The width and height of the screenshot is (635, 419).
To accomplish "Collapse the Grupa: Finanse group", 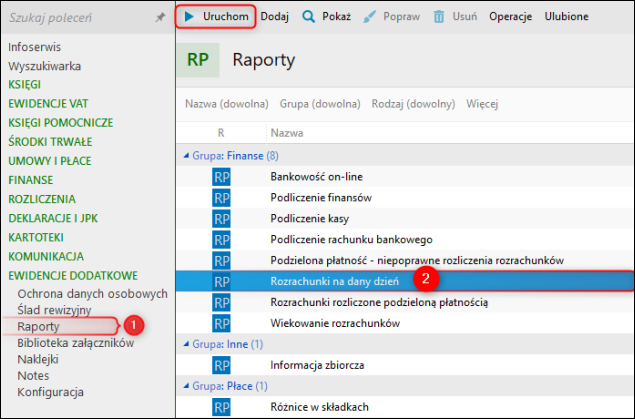I will 186,155.
